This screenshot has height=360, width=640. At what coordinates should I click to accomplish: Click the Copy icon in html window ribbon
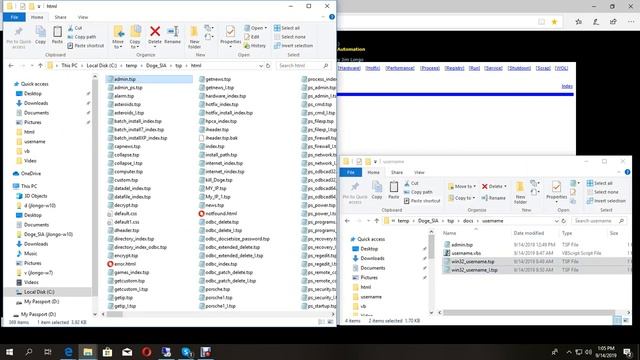[40, 35]
